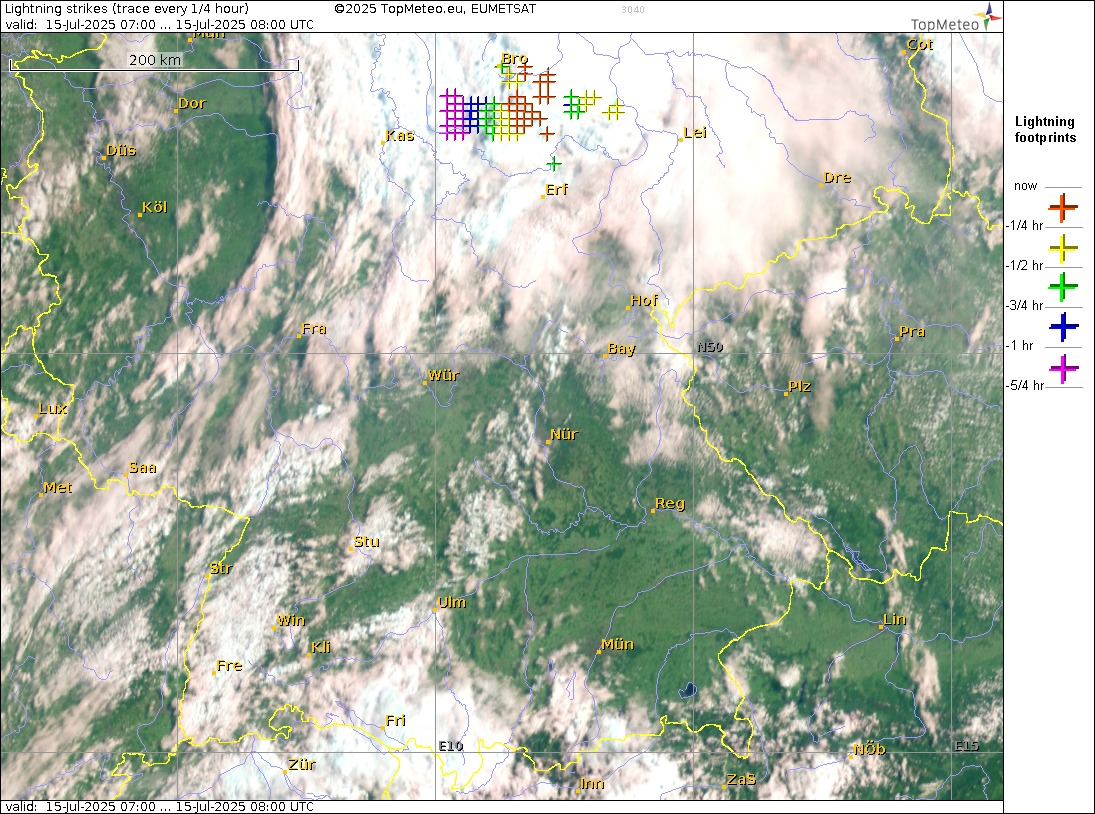Click the 'Wür' city label
This screenshot has height=814, width=1095.
(x=443, y=375)
